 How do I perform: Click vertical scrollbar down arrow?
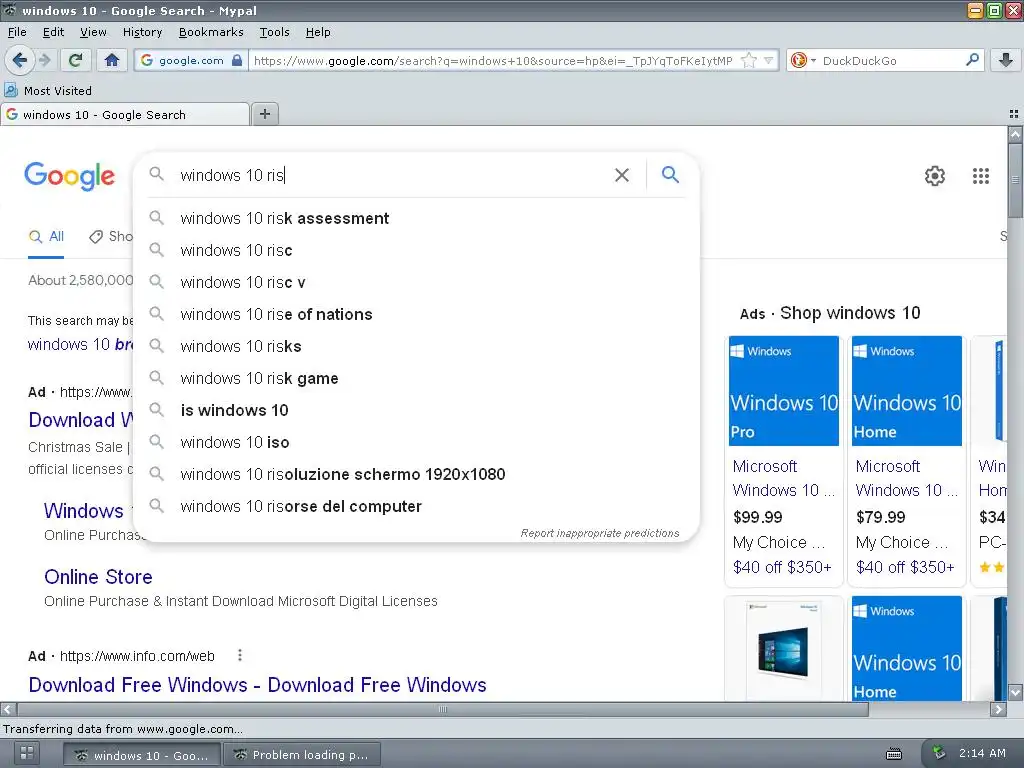click(x=1015, y=692)
